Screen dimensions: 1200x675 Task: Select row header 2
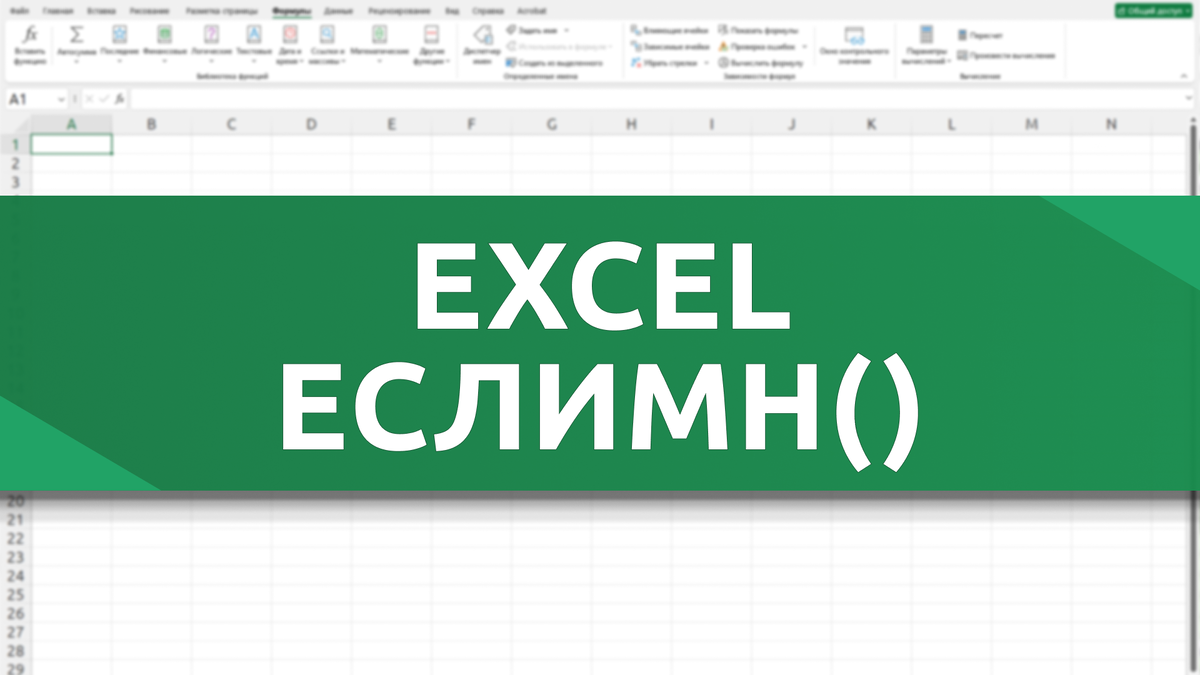pyautogui.click(x=15, y=163)
